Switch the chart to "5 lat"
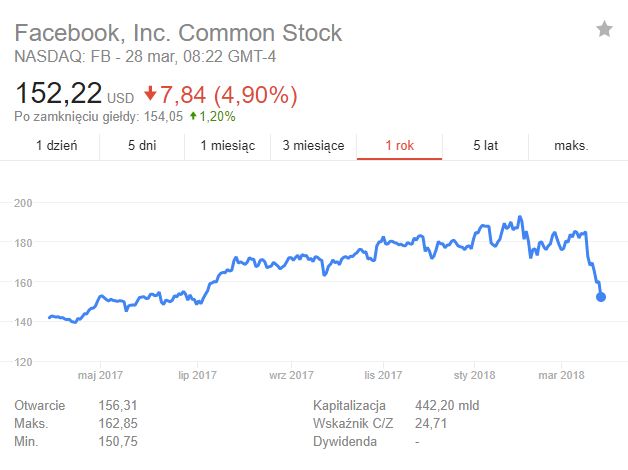The height and width of the screenshot is (470, 628). click(486, 145)
